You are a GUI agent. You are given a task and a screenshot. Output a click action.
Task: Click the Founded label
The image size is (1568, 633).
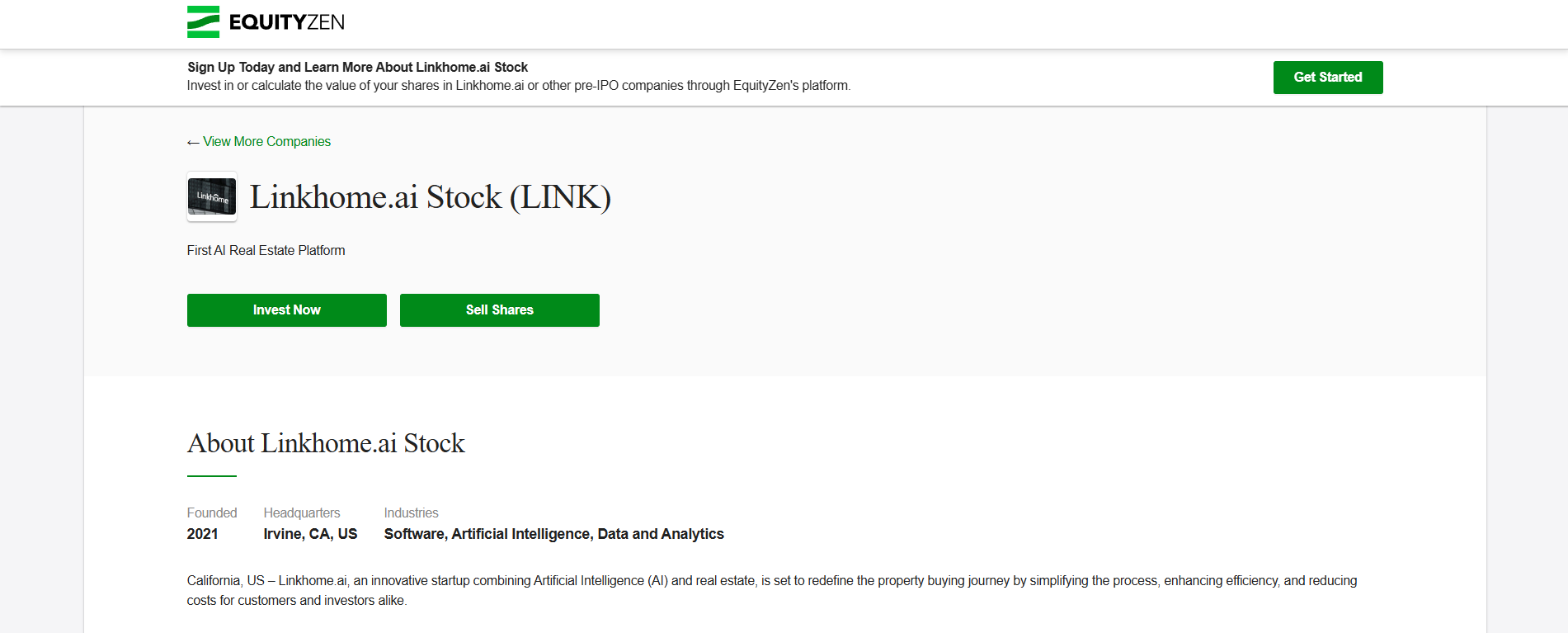click(x=212, y=513)
